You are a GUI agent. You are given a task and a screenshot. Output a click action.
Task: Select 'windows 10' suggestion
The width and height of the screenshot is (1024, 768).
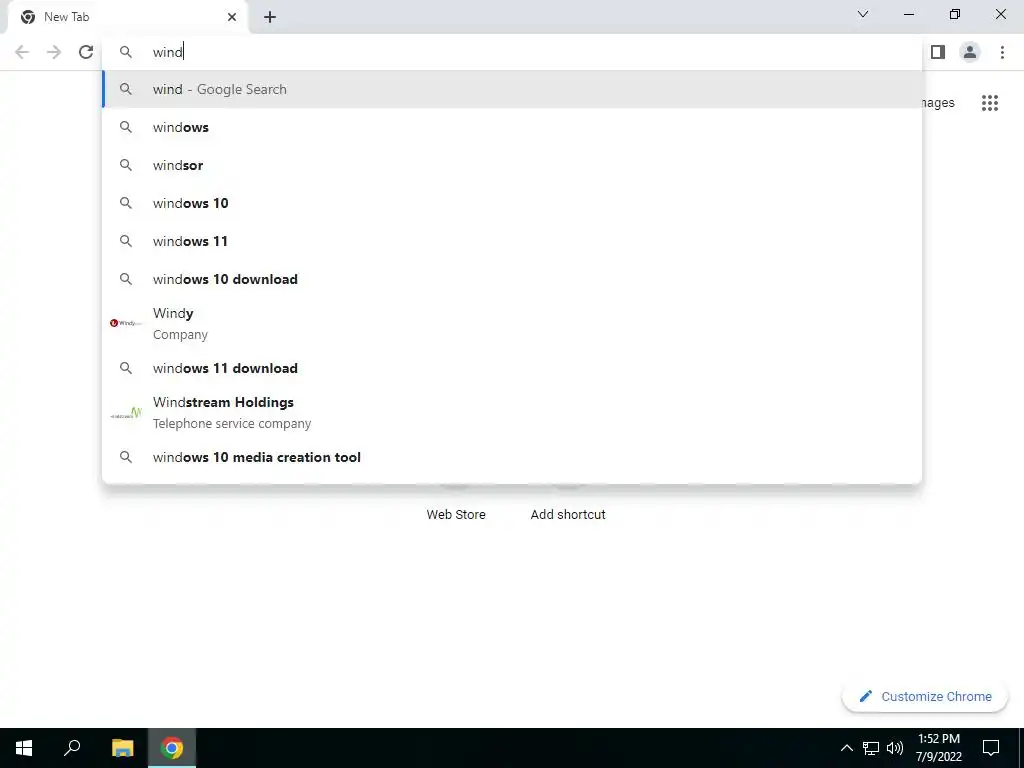[512, 203]
